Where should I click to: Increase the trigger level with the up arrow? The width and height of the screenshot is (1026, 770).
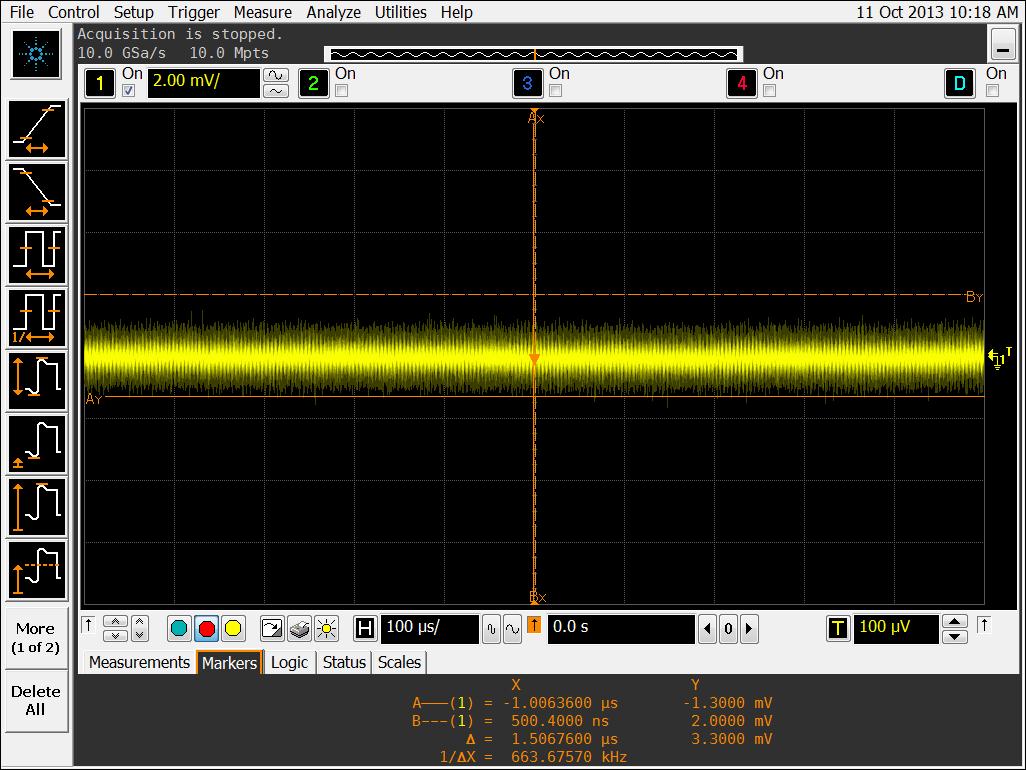(955, 621)
